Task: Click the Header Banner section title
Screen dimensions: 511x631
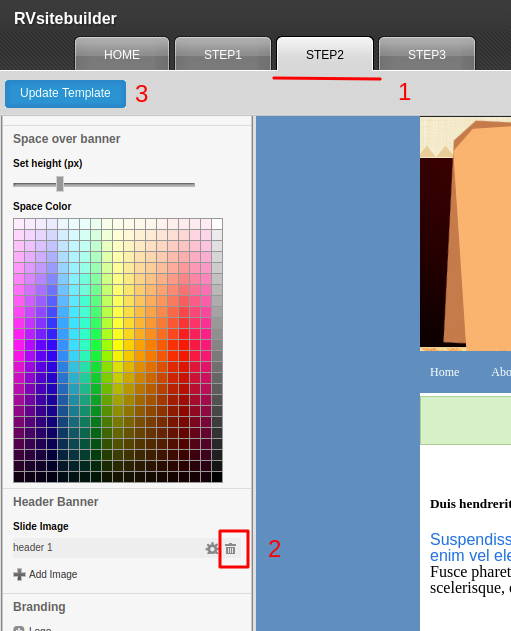Action: coord(56,502)
